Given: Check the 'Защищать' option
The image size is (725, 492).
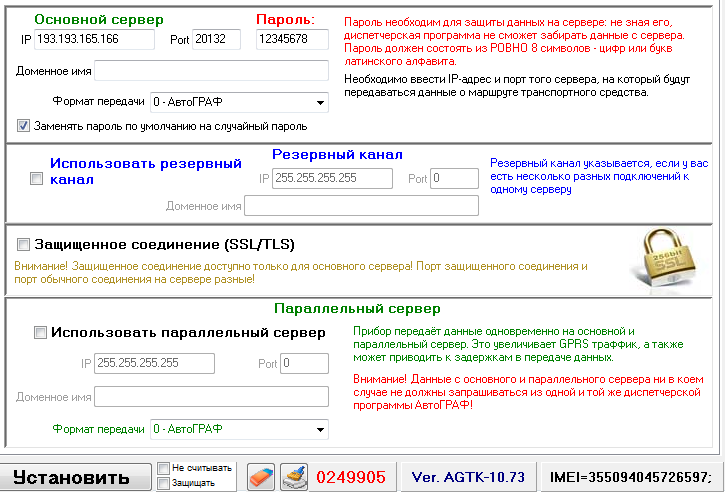Looking at the screenshot, I should (163, 484).
